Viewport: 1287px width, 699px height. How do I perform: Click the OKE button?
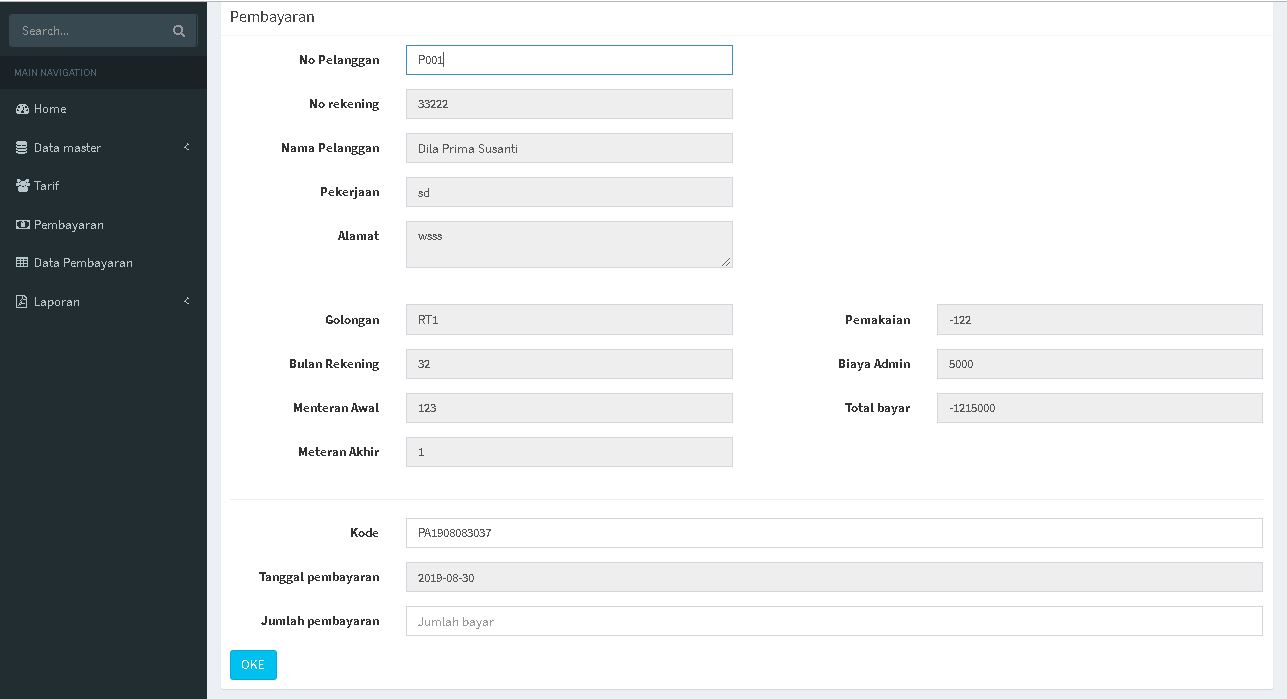click(x=253, y=664)
